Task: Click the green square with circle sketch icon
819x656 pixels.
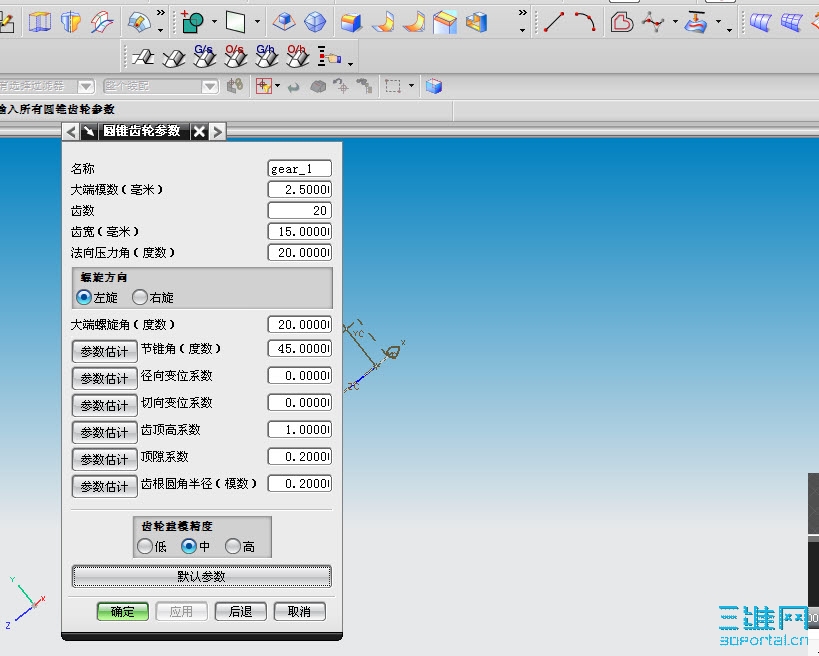Action: tap(192, 22)
